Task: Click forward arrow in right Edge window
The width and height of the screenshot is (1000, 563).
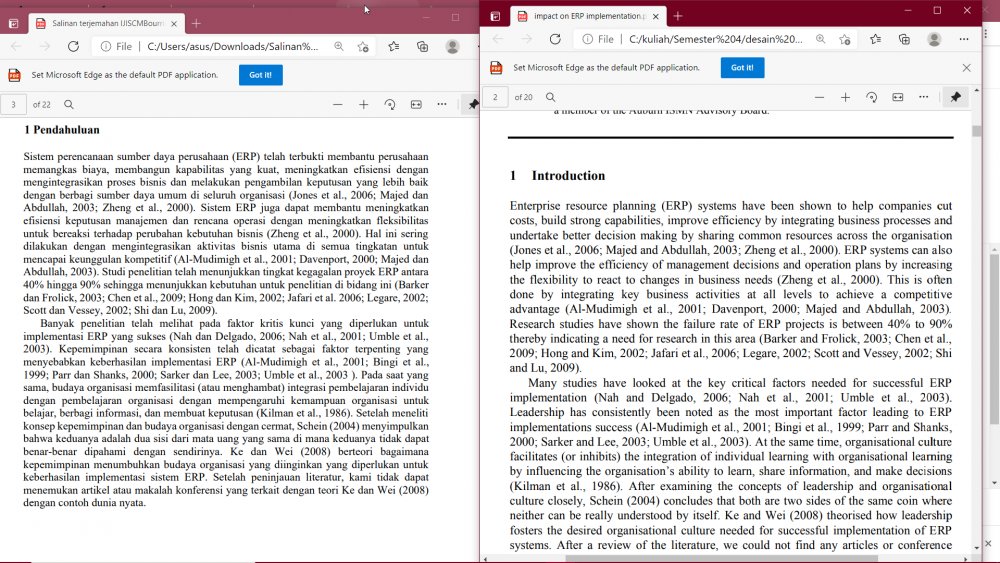Action: pos(526,39)
